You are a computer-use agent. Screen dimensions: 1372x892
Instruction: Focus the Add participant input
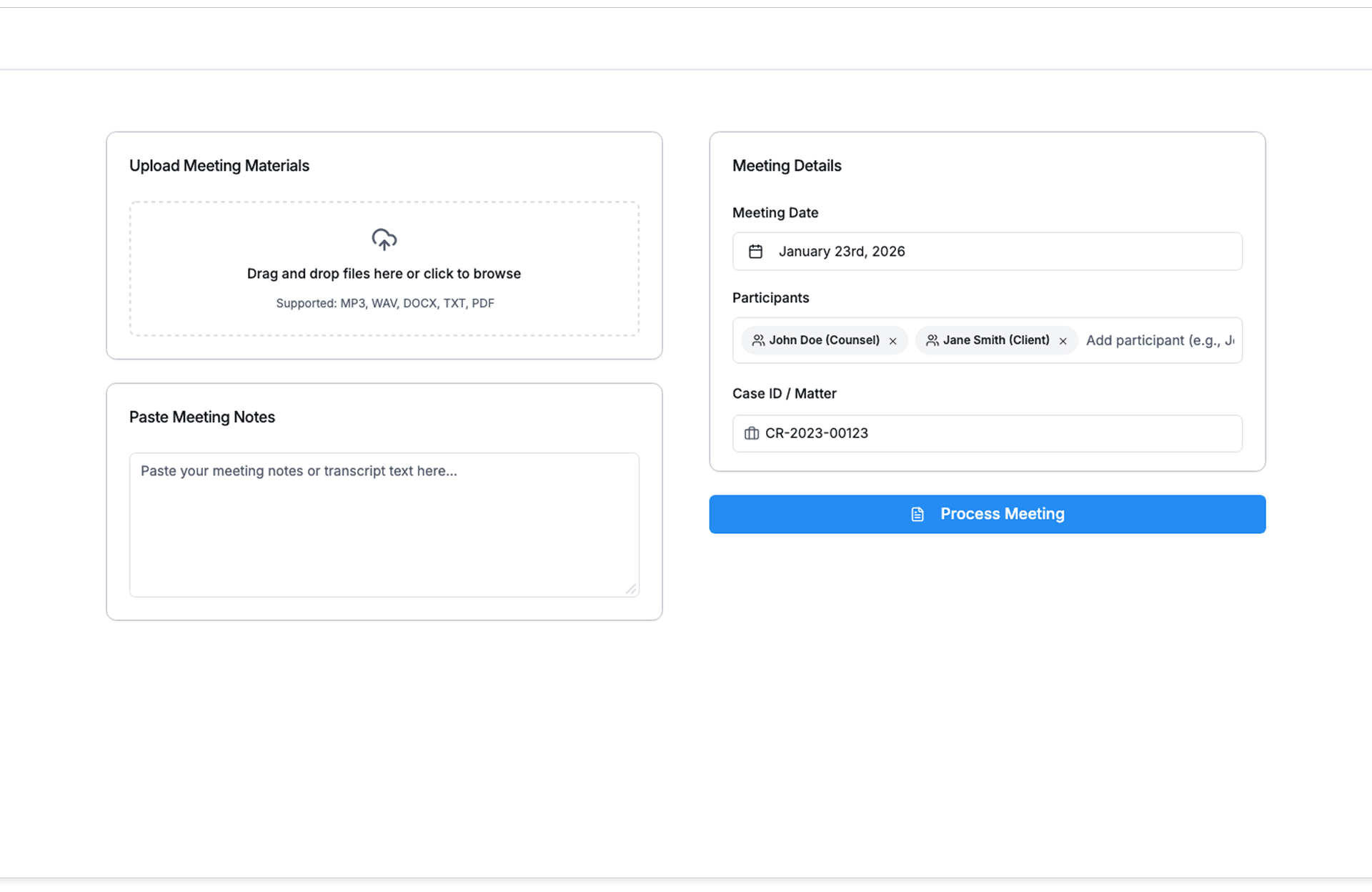tap(1159, 340)
